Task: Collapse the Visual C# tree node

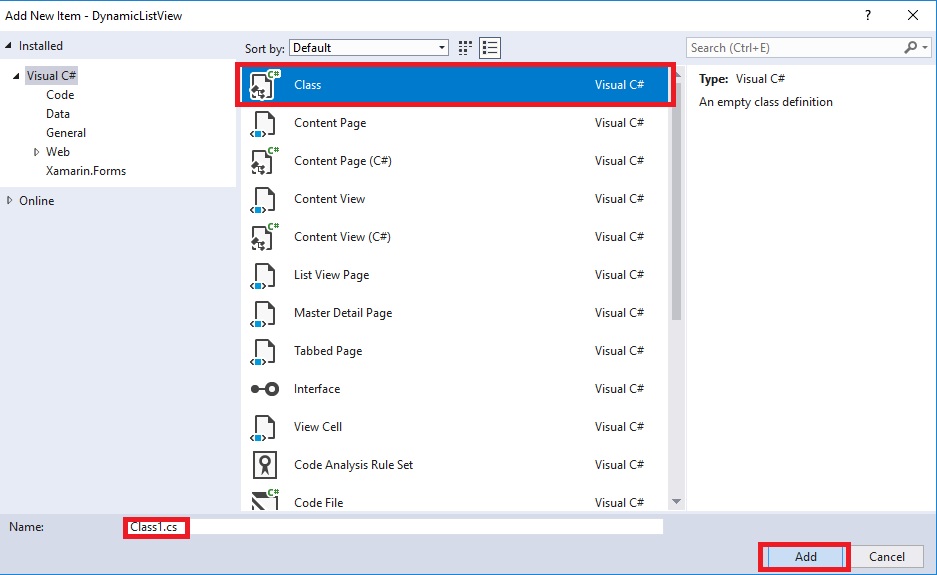Action: (16, 76)
